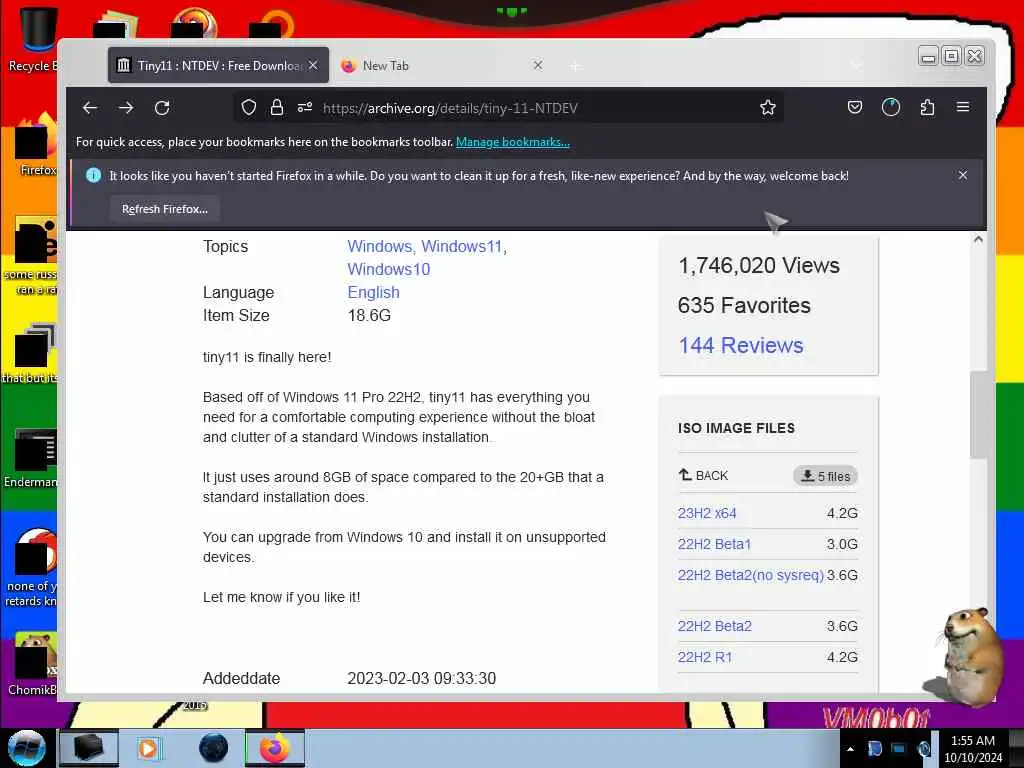Open the list all tabs dropdown
This screenshot has height=768, width=1024.
click(856, 65)
